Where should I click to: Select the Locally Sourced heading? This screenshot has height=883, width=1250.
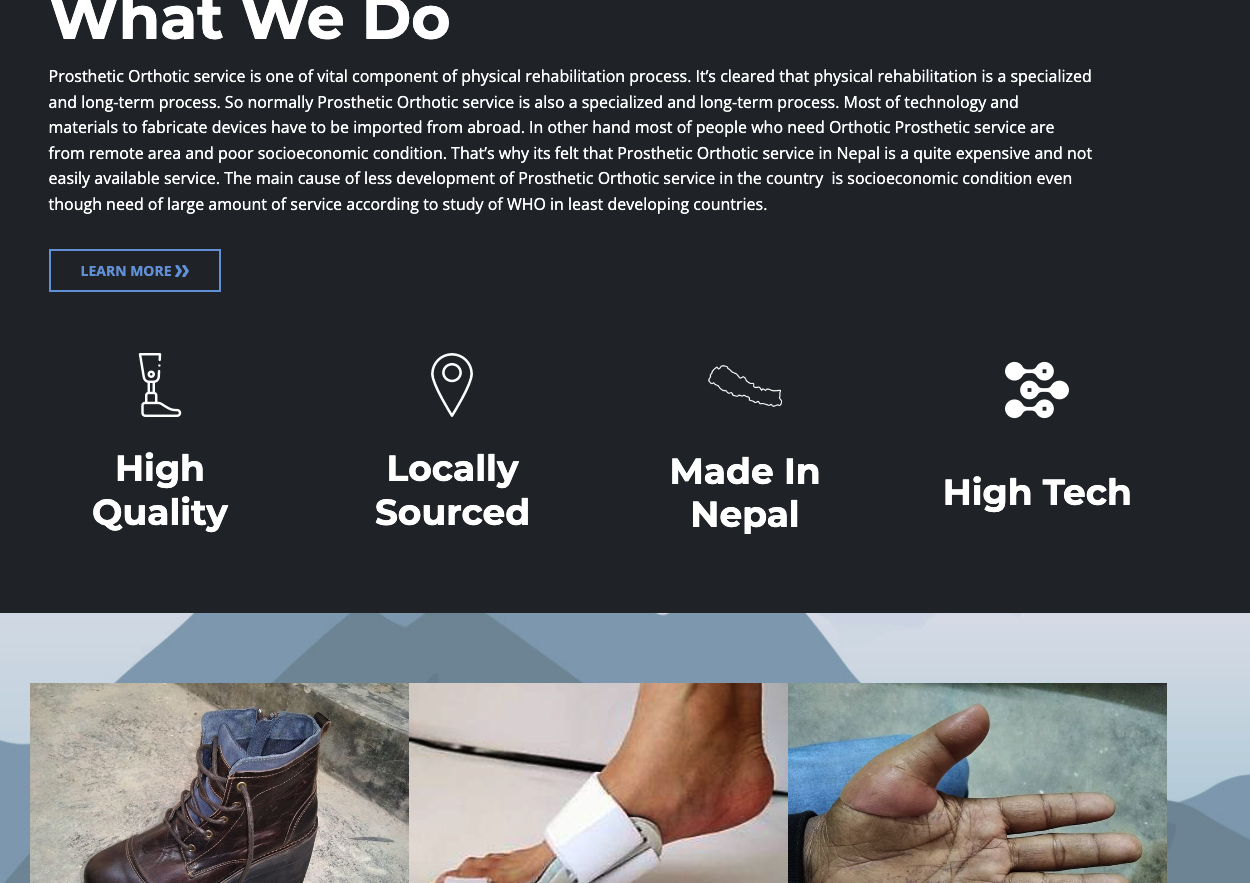click(x=452, y=490)
